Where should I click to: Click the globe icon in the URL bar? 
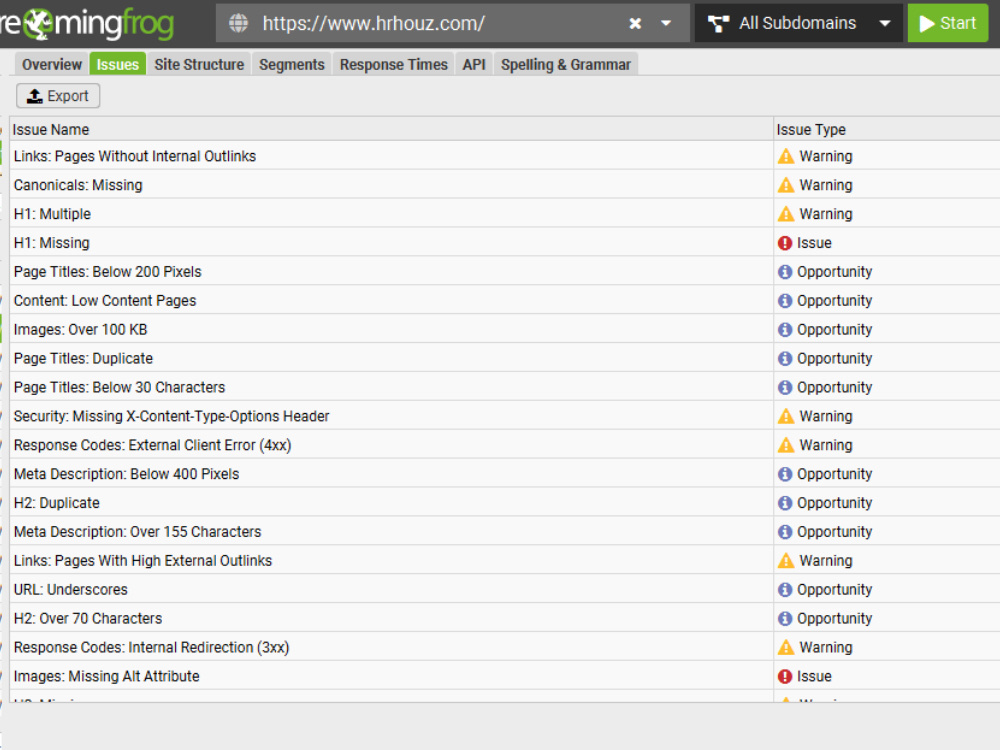click(237, 22)
